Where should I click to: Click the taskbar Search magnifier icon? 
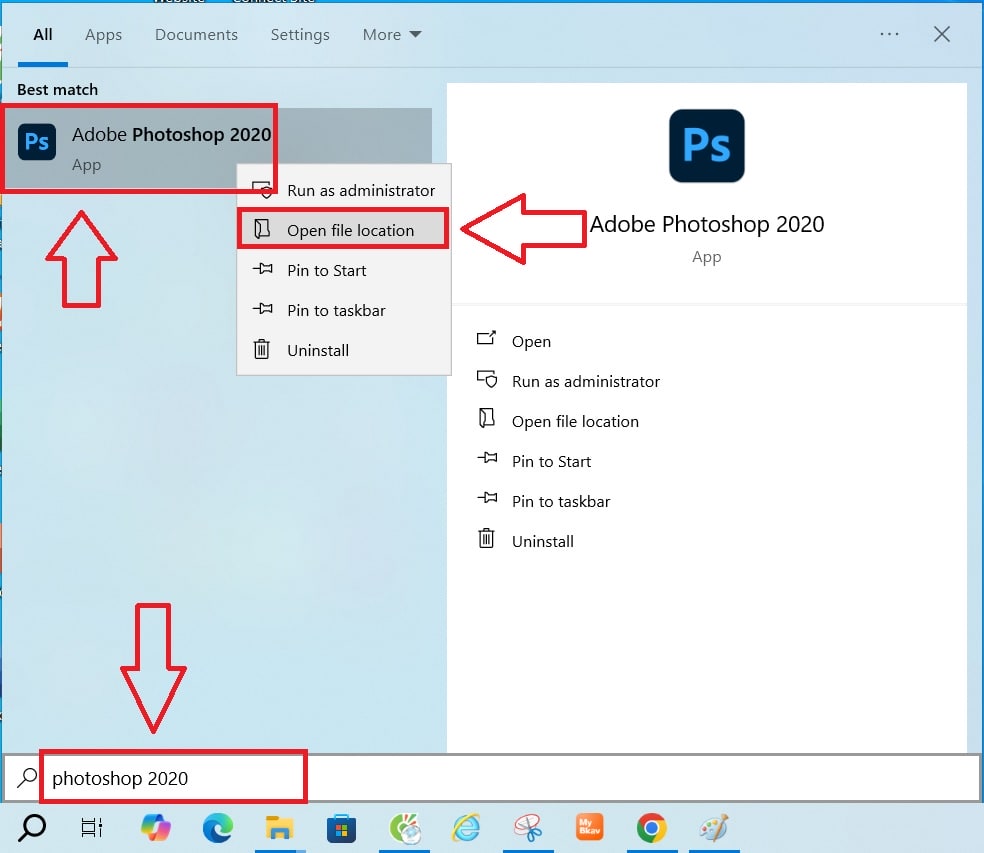(31, 828)
